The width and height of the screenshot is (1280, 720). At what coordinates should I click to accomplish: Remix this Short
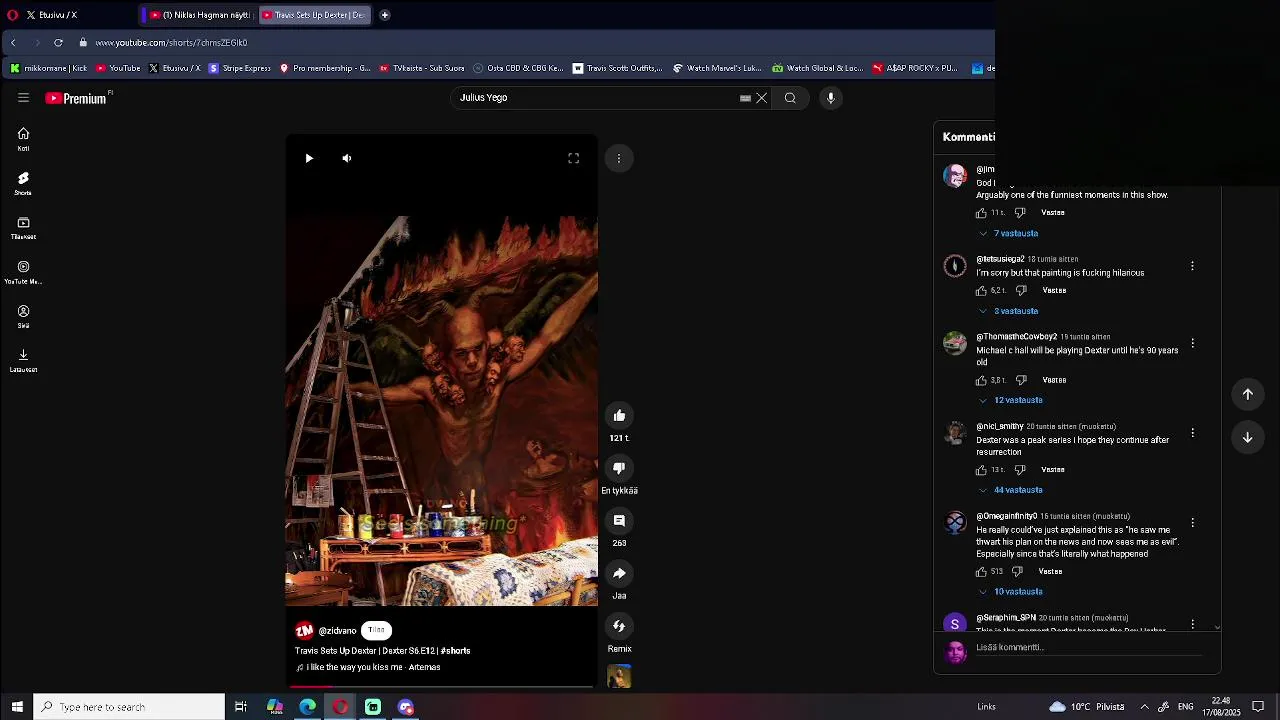[619, 626]
